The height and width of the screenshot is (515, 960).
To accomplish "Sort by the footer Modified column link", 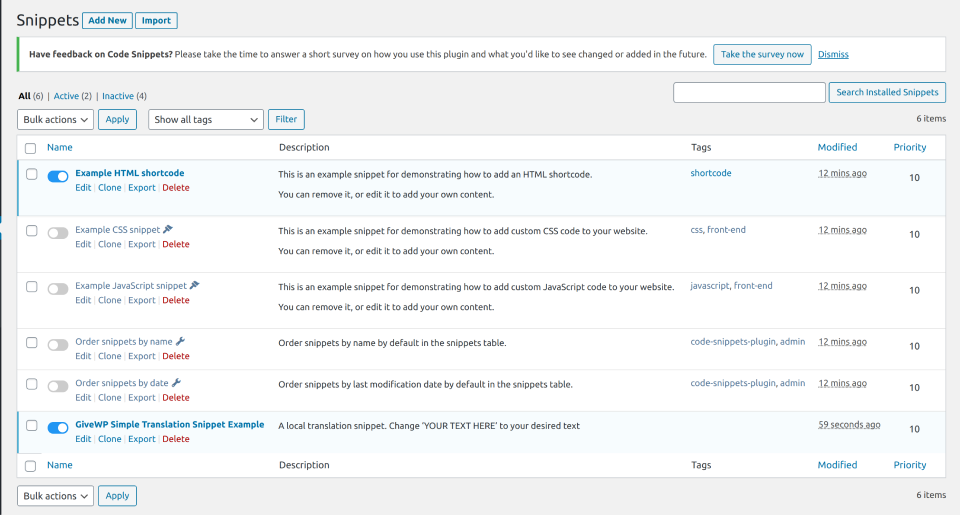I will (837, 465).
